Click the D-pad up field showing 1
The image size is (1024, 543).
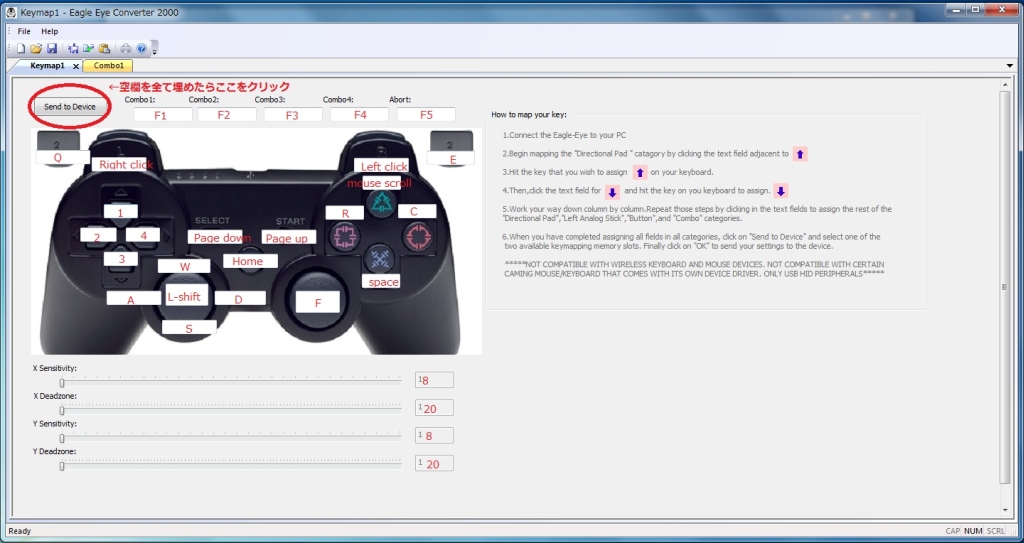click(121, 212)
